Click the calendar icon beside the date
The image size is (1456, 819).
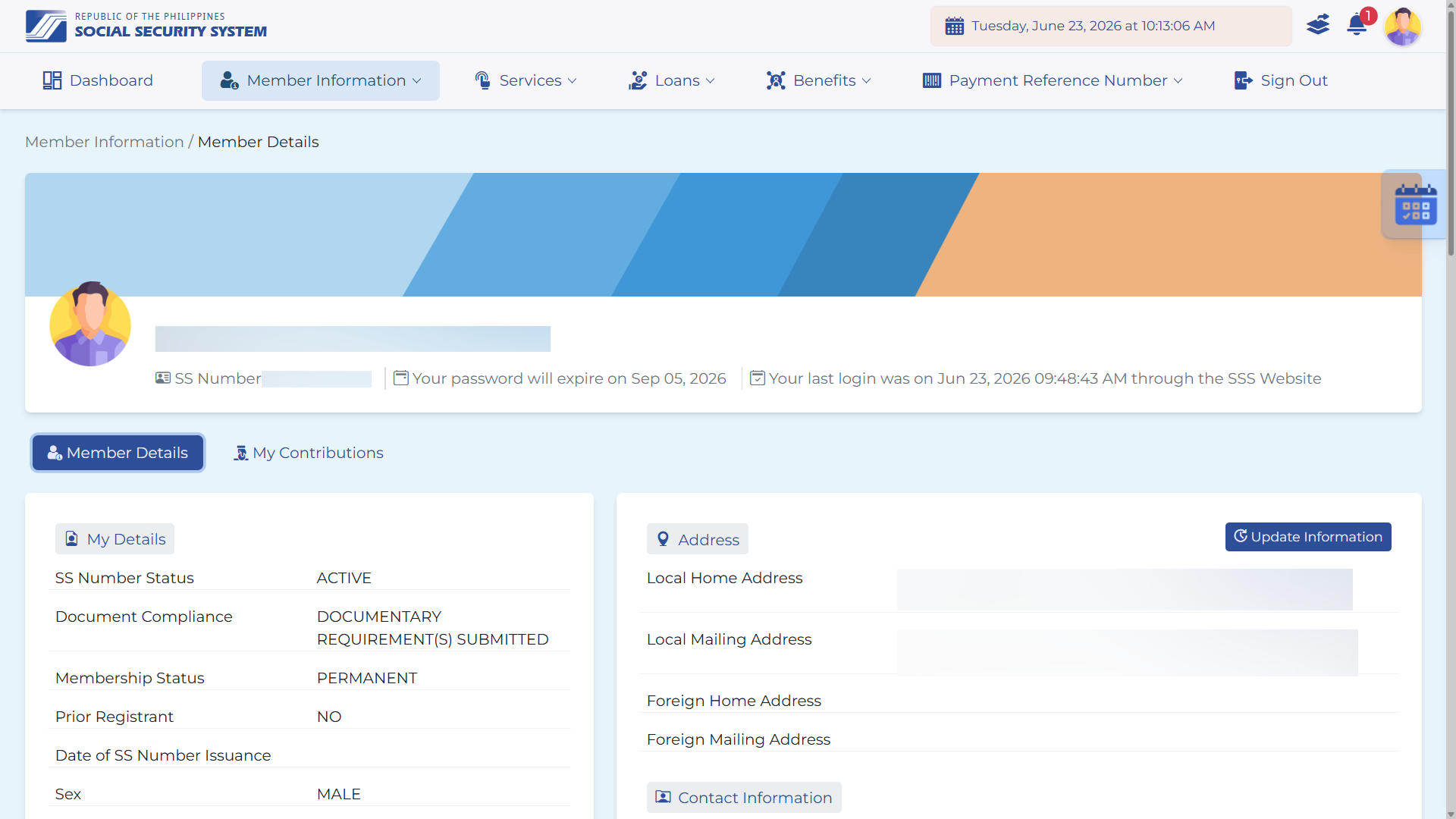click(954, 26)
